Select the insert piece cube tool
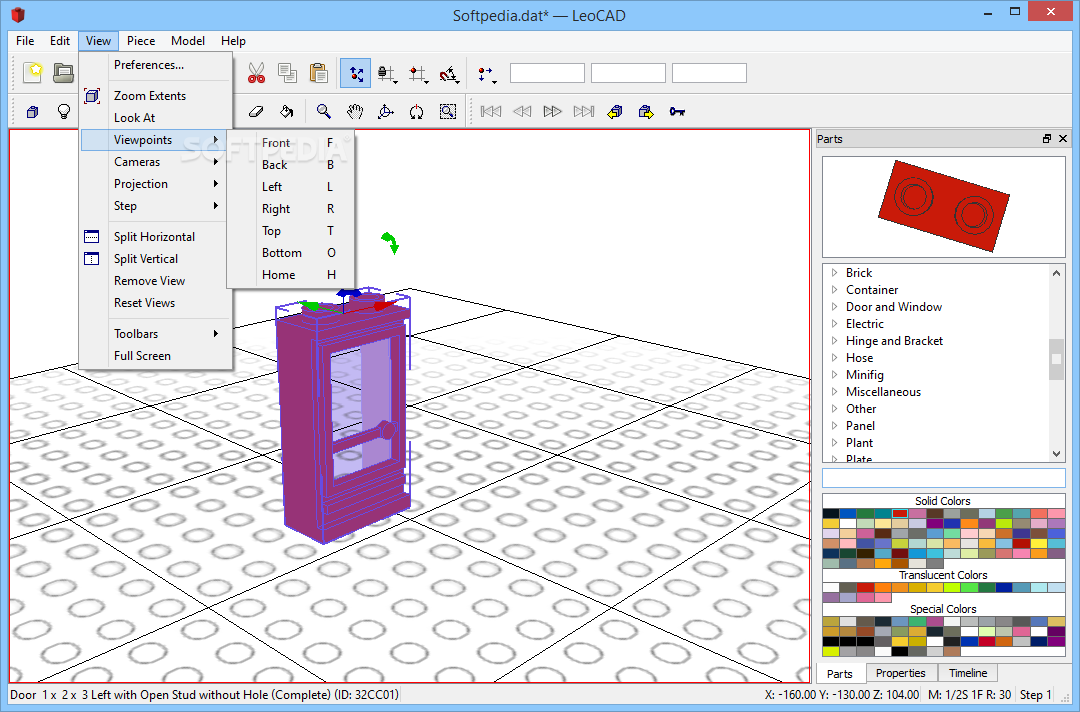Image resolution: width=1080 pixels, height=712 pixels. click(32, 112)
